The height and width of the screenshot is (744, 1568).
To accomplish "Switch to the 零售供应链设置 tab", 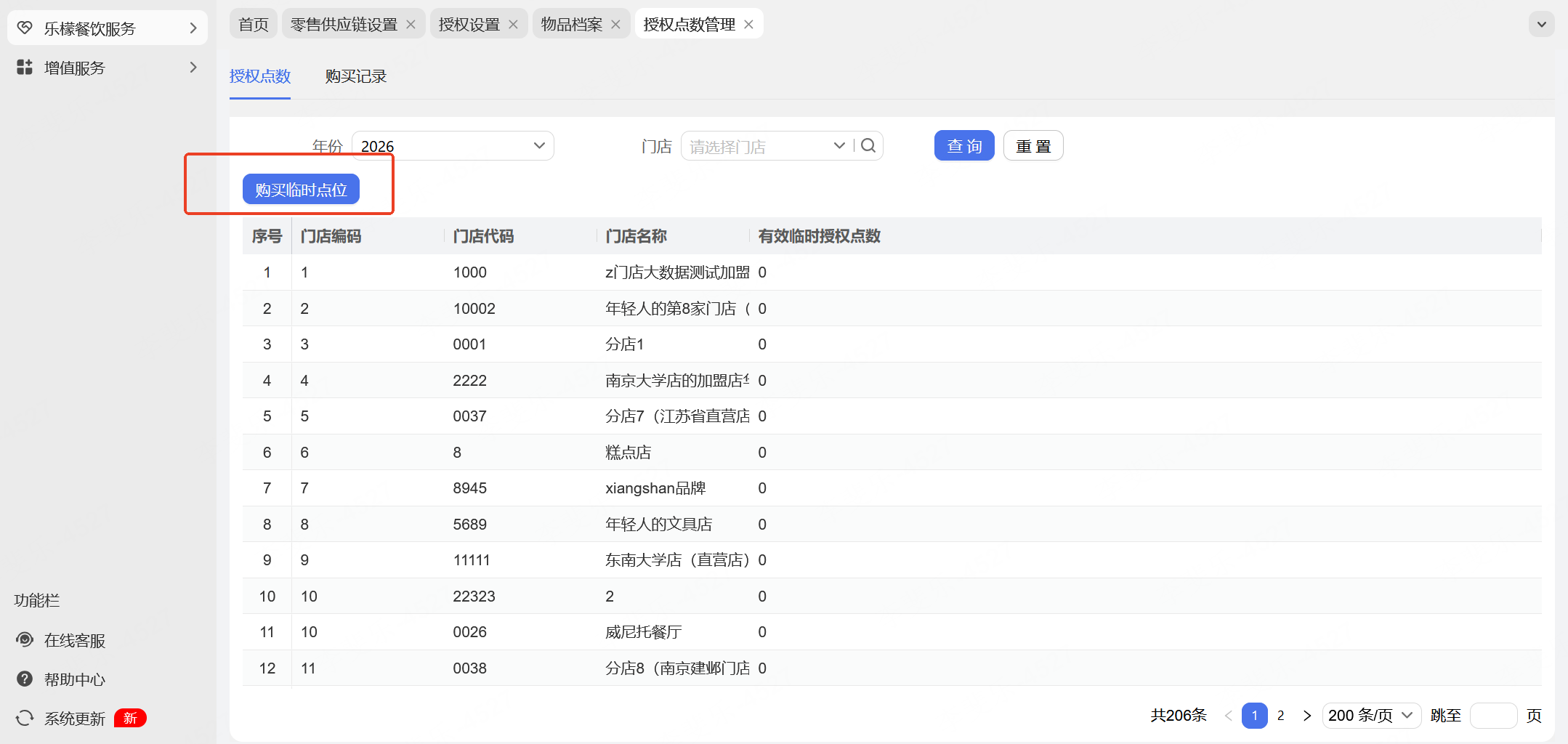I will point(344,25).
